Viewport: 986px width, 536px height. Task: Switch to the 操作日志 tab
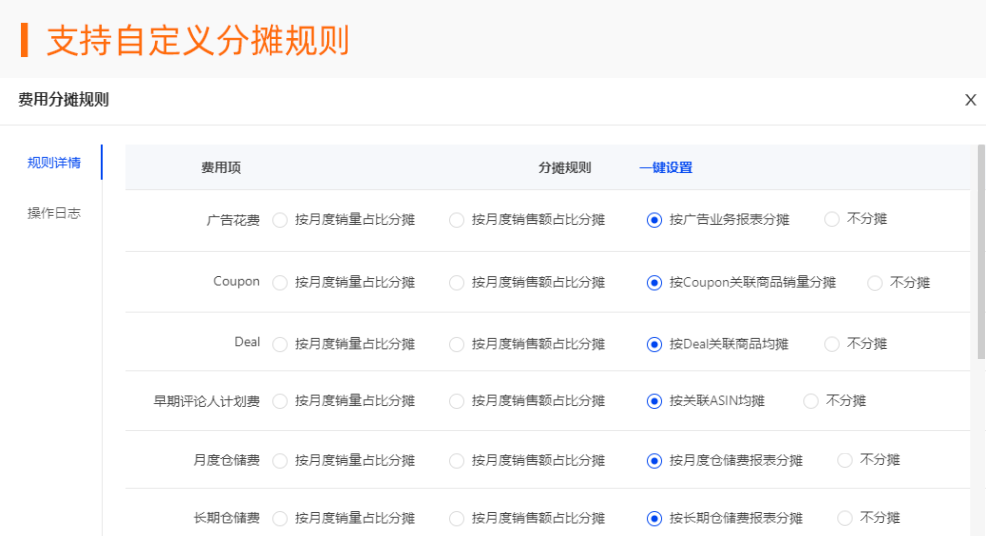(54, 213)
